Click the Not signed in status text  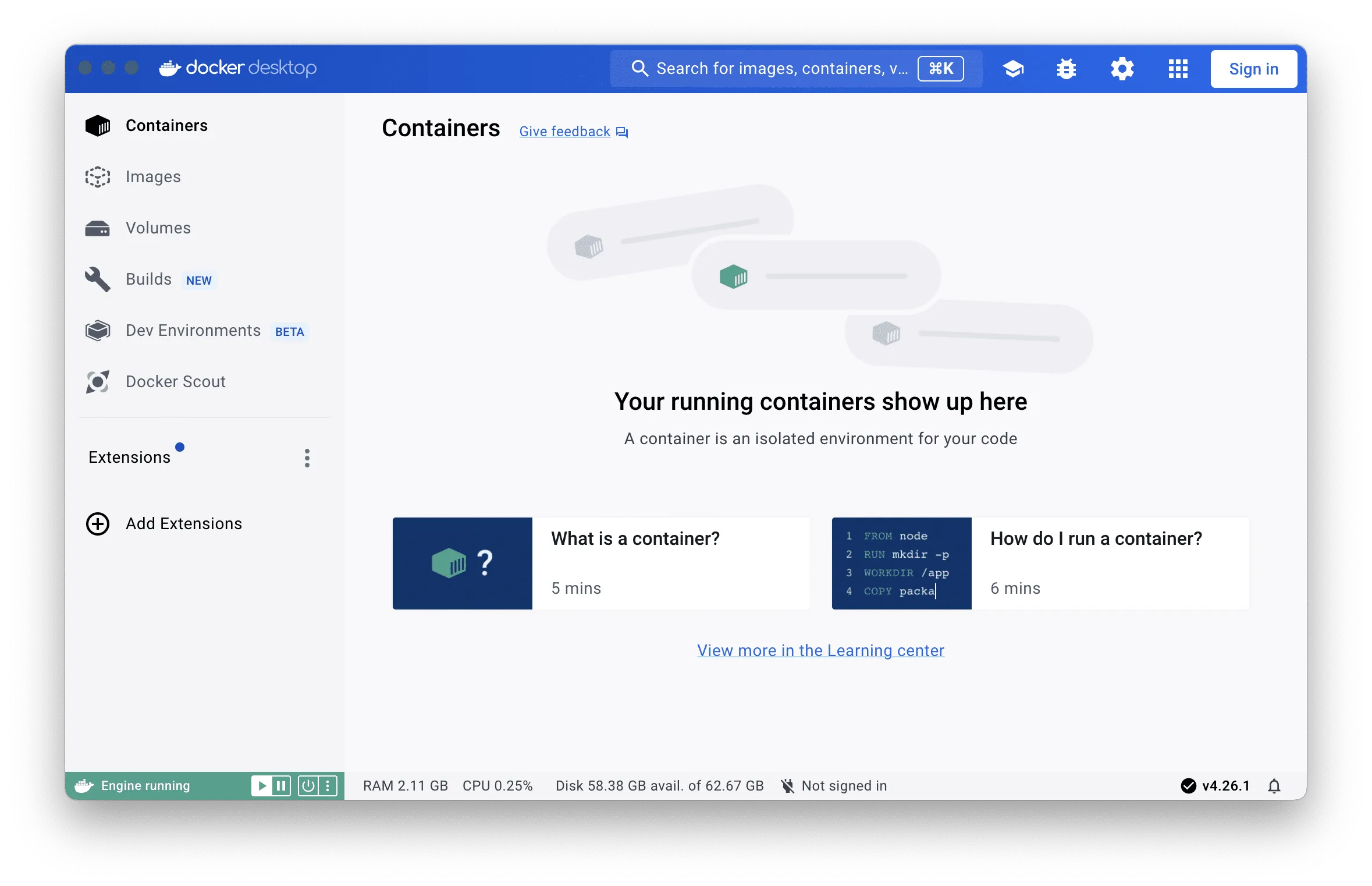coord(844,786)
